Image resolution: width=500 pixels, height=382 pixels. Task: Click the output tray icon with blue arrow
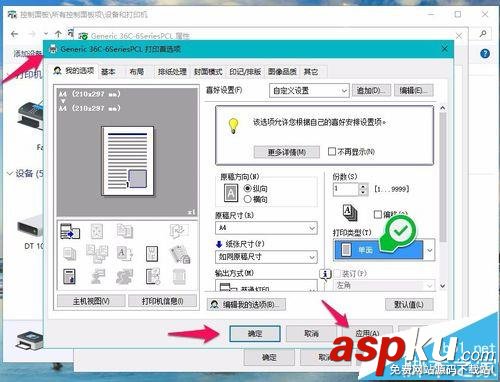70,231
